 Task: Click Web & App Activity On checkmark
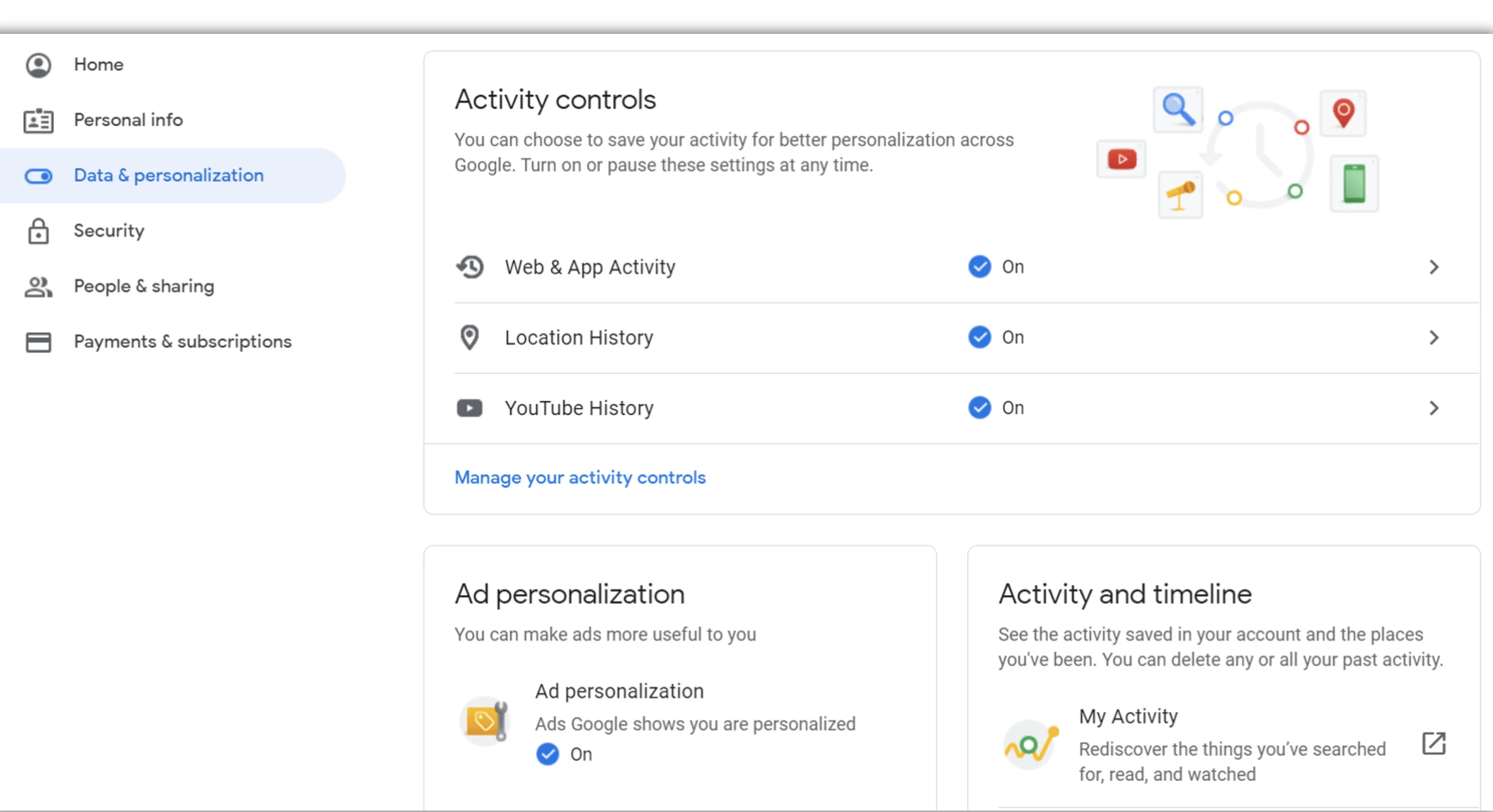coord(979,267)
